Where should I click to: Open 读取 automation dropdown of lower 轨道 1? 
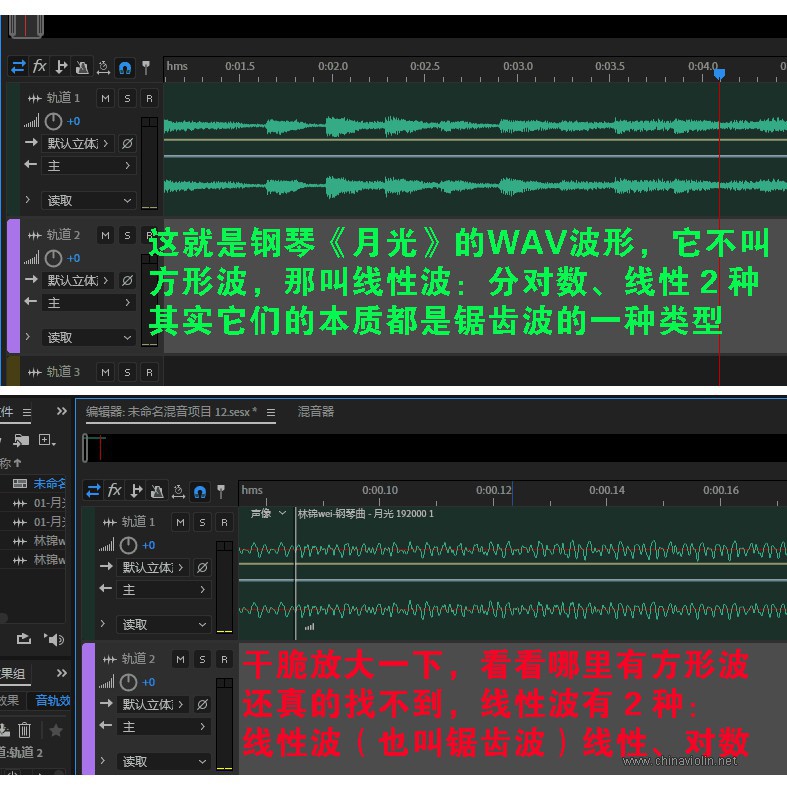click(x=164, y=624)
